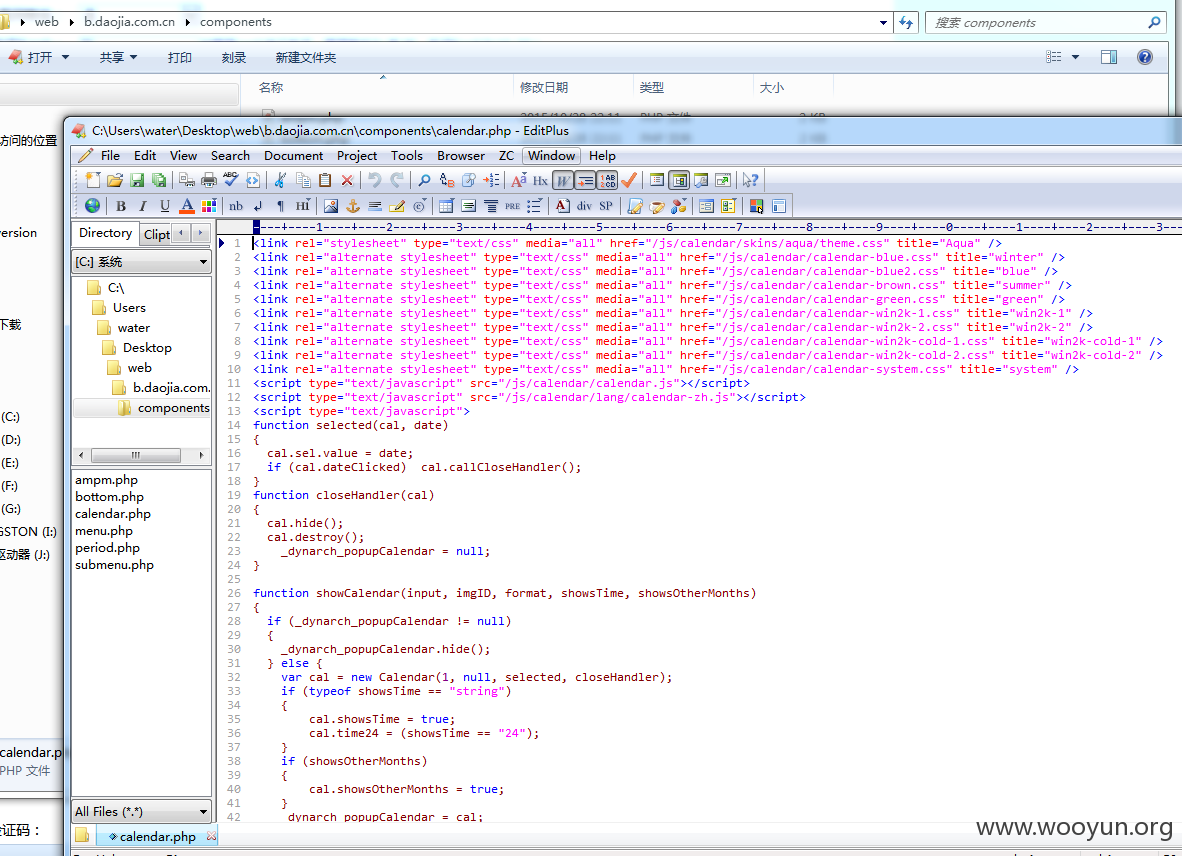Click the globe browser preview icon
The height and width of the screenshot is (856, 1182).
tap(92, 206)
